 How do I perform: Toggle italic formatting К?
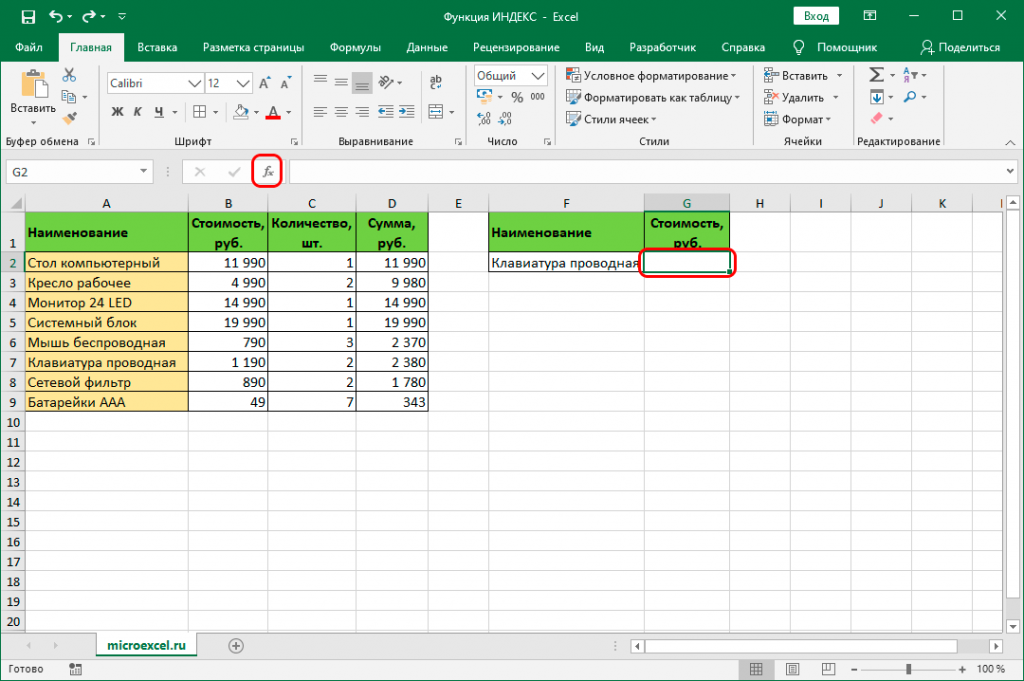pos(137,112)
